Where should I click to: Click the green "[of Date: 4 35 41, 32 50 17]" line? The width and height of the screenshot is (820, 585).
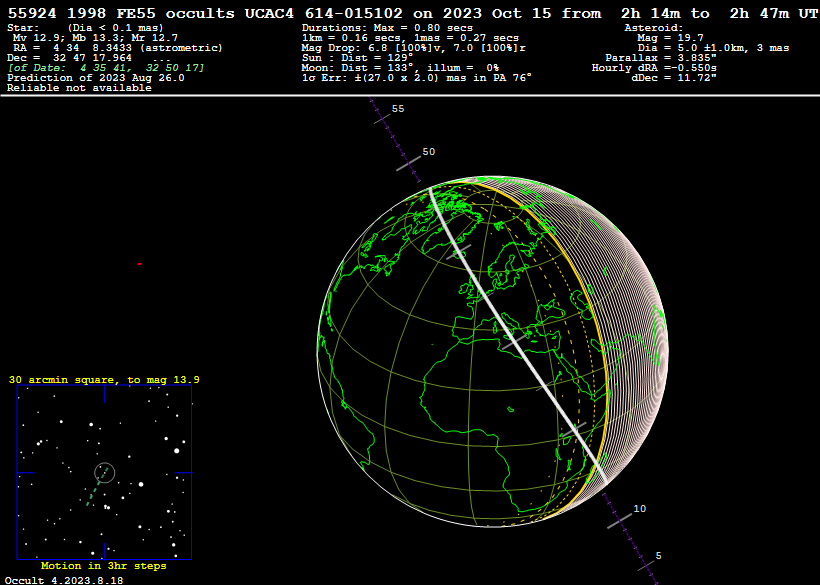click(x=106, y=67)
